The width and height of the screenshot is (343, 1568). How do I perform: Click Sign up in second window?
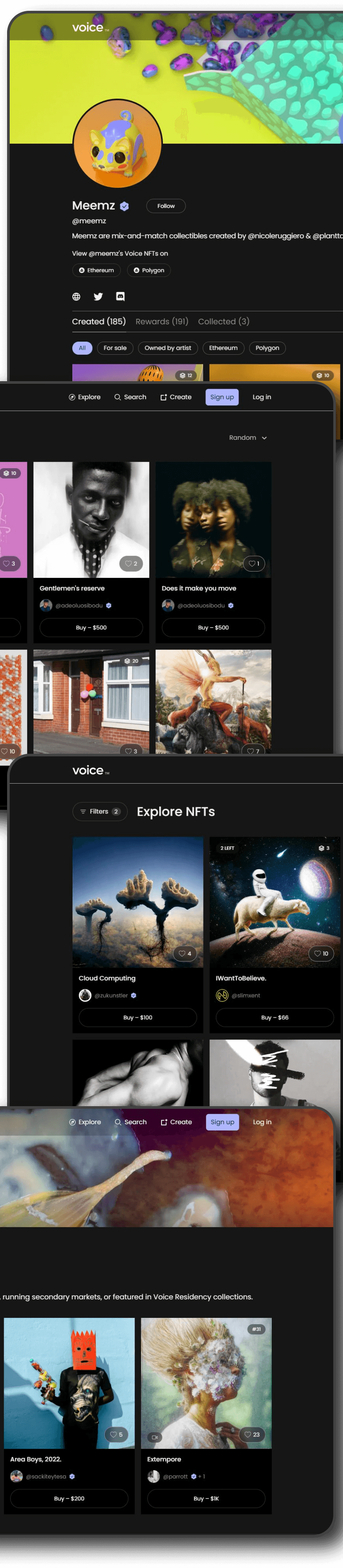(x=222, y=397)
